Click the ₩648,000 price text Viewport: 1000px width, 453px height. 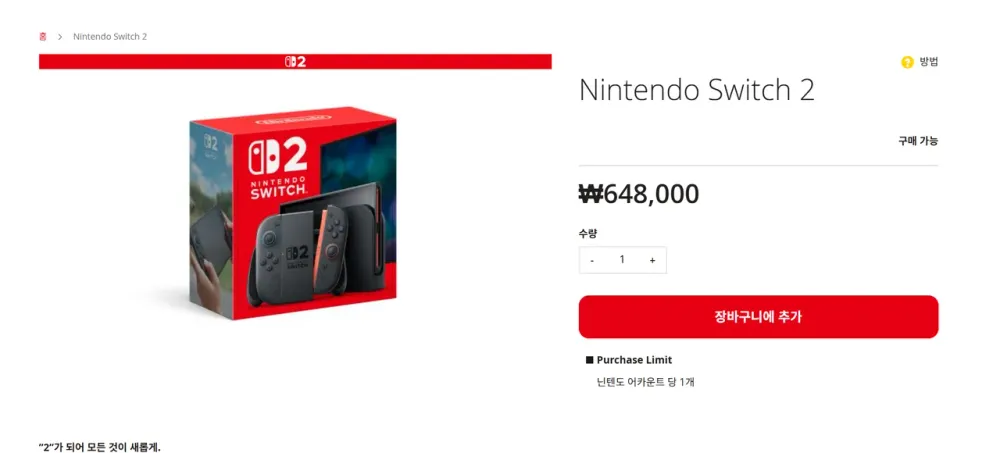[638, 194]
